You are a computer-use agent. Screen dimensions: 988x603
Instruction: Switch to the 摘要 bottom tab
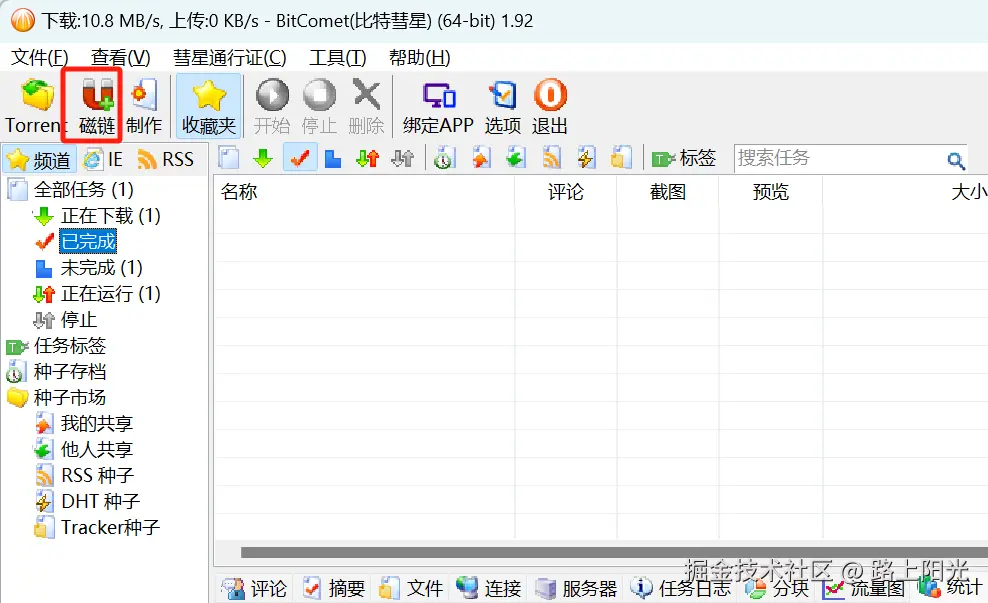click(x=334, y=589)
